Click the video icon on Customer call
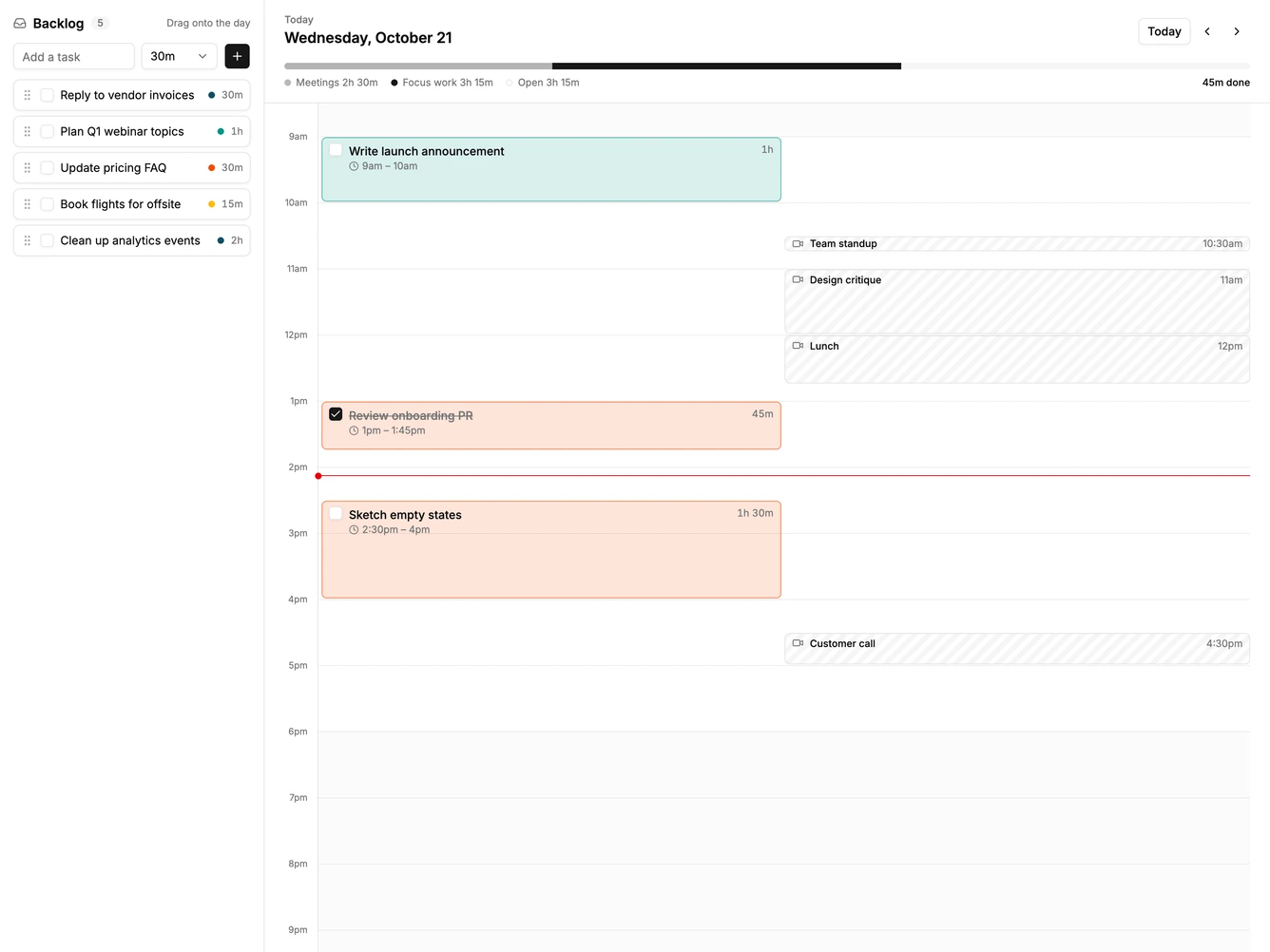 click(x=798, y=643)
